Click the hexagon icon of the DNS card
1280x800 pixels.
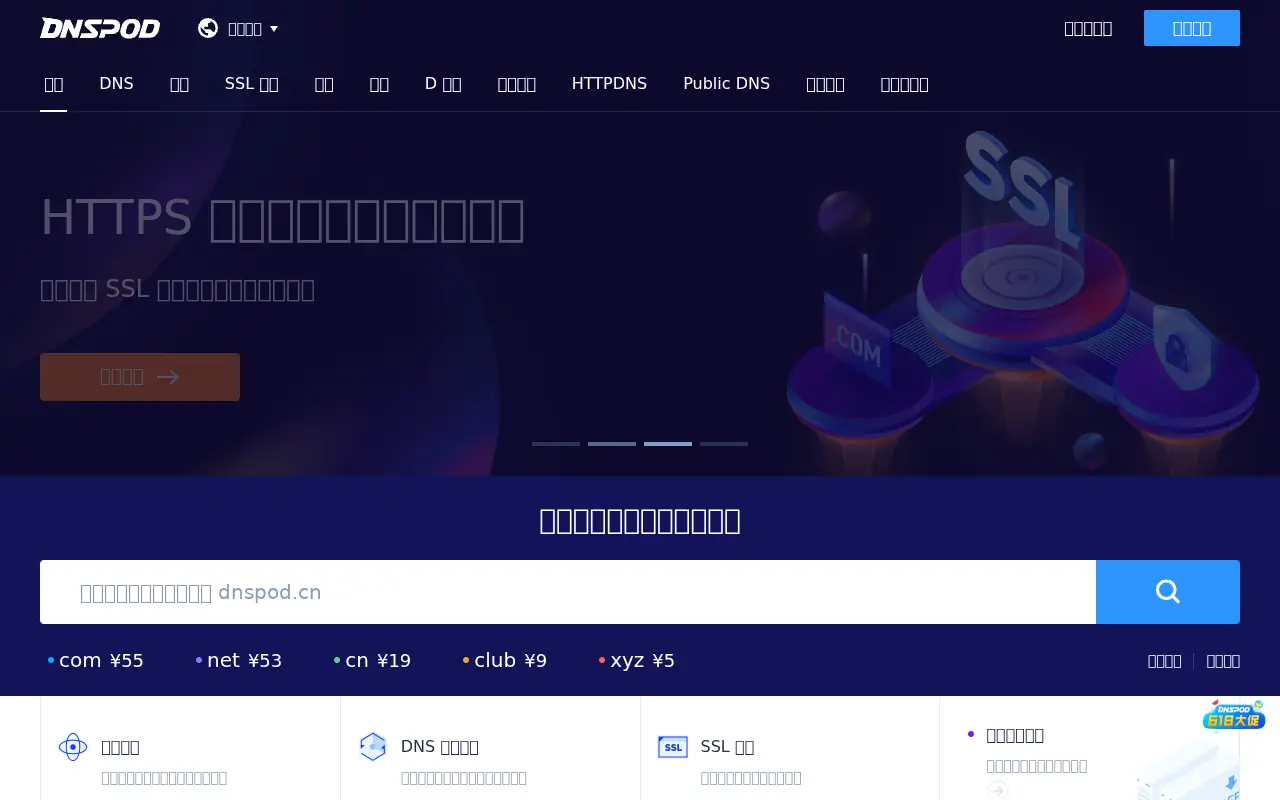click(x=373, y=747)
